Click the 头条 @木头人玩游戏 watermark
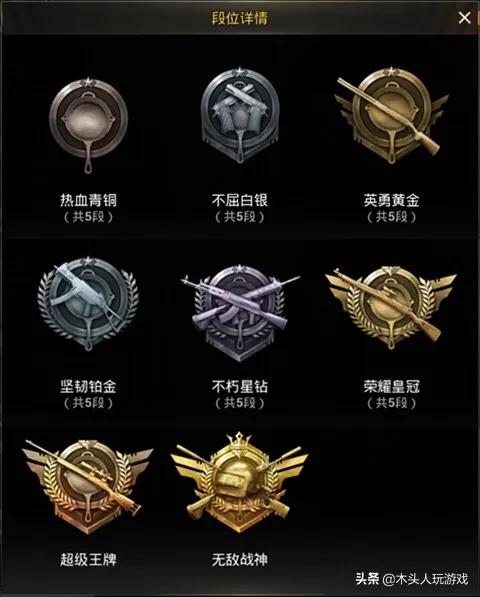This screenshot has height=597, width=480. [412, 579]
